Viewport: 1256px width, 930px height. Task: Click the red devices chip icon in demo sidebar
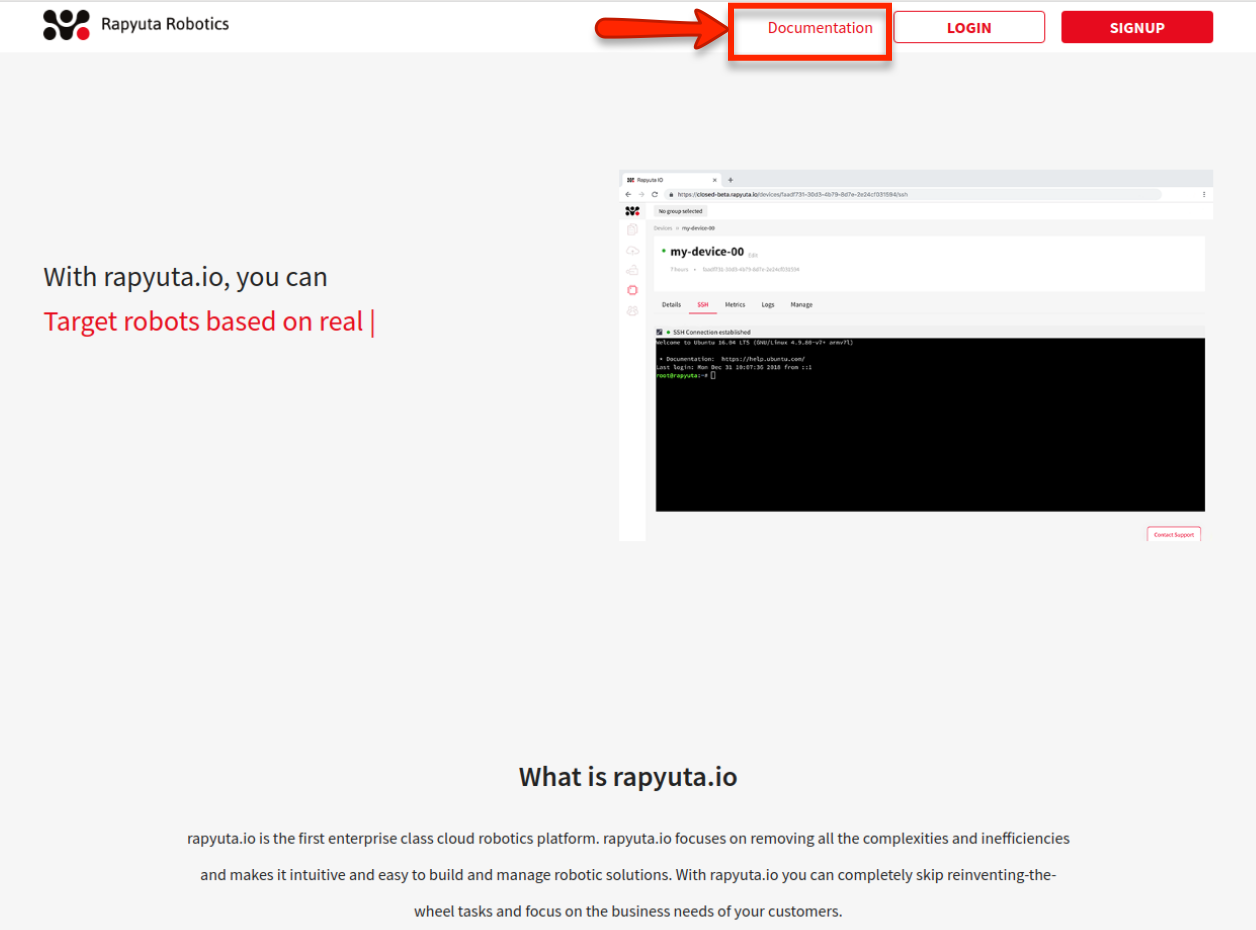pos(632,290)
